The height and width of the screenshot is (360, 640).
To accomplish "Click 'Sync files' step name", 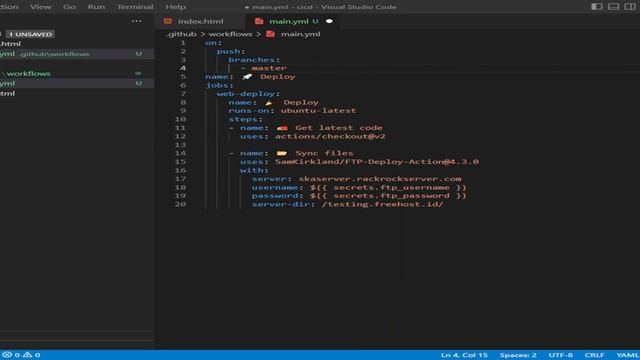I will [324, 153].
